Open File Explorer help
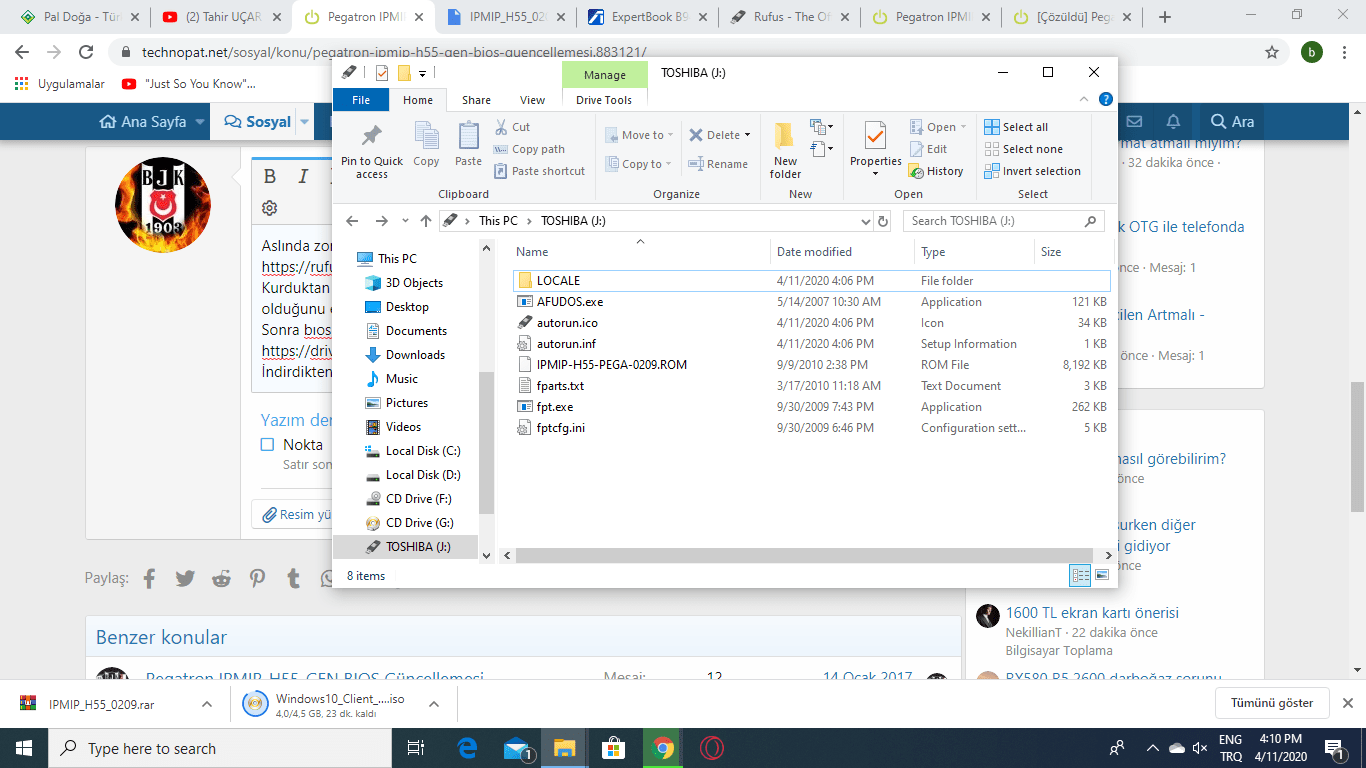1366x768 pixels. pos(1106,99)
